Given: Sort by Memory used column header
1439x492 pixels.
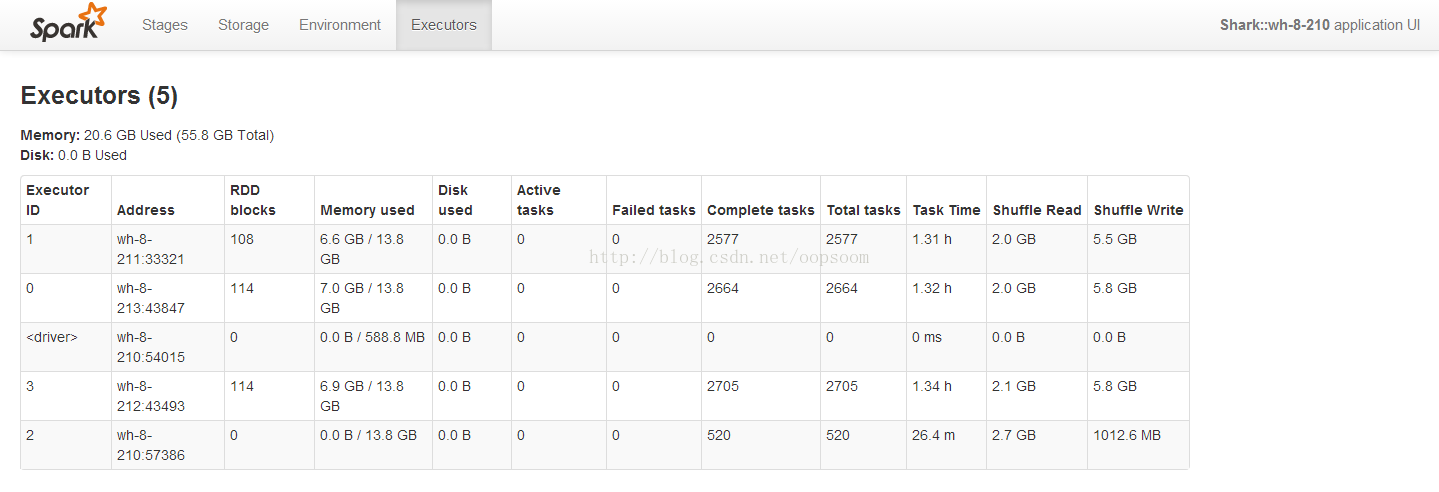Looking at the screenshot, I should coord(367,210).
